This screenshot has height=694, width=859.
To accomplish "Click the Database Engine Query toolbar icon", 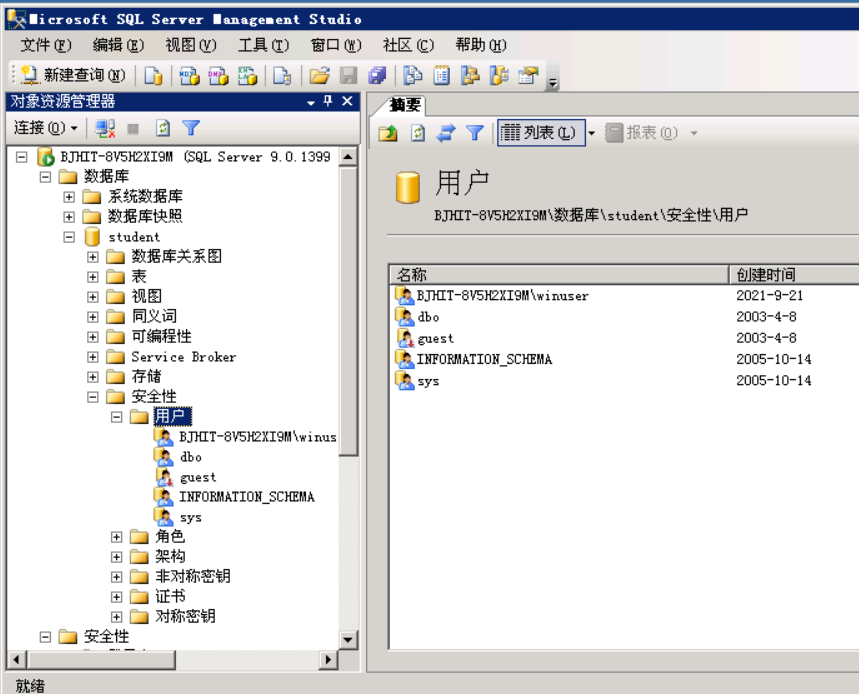I will click(x=153, y=76).
